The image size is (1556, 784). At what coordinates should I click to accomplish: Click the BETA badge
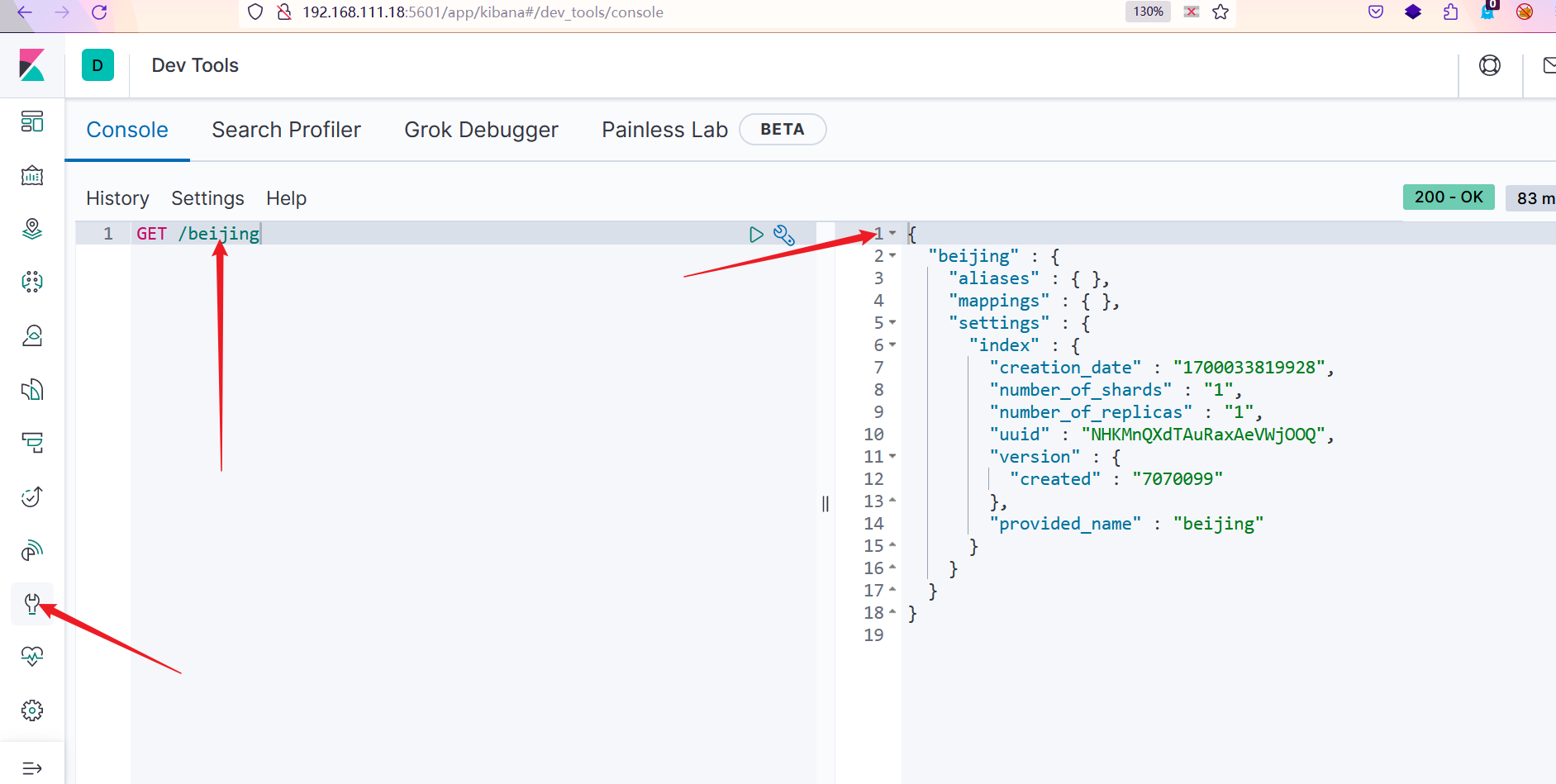click(783, 129)
